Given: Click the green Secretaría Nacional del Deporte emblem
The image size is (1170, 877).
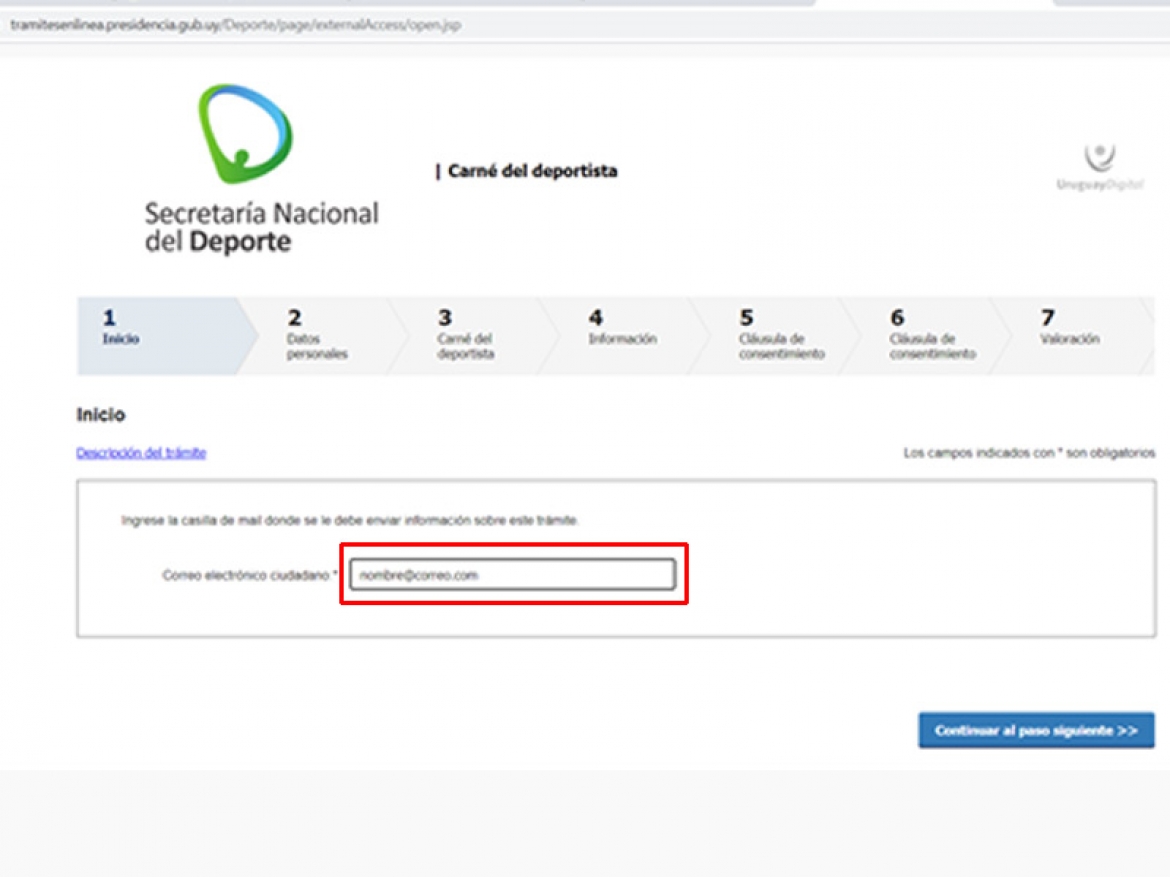Looking at the screenshot, I should point(245,134).
